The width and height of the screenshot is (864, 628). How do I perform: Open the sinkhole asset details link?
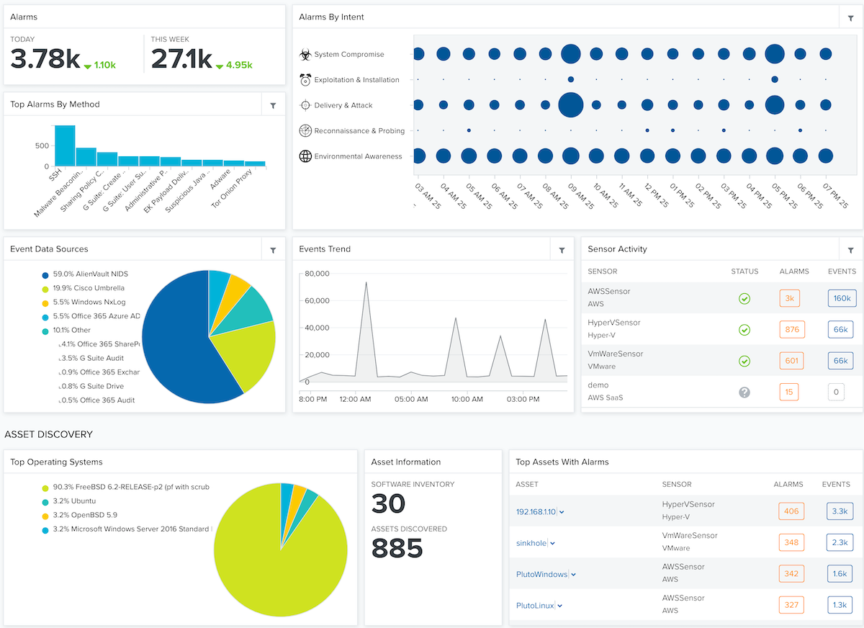click(531, 542)
